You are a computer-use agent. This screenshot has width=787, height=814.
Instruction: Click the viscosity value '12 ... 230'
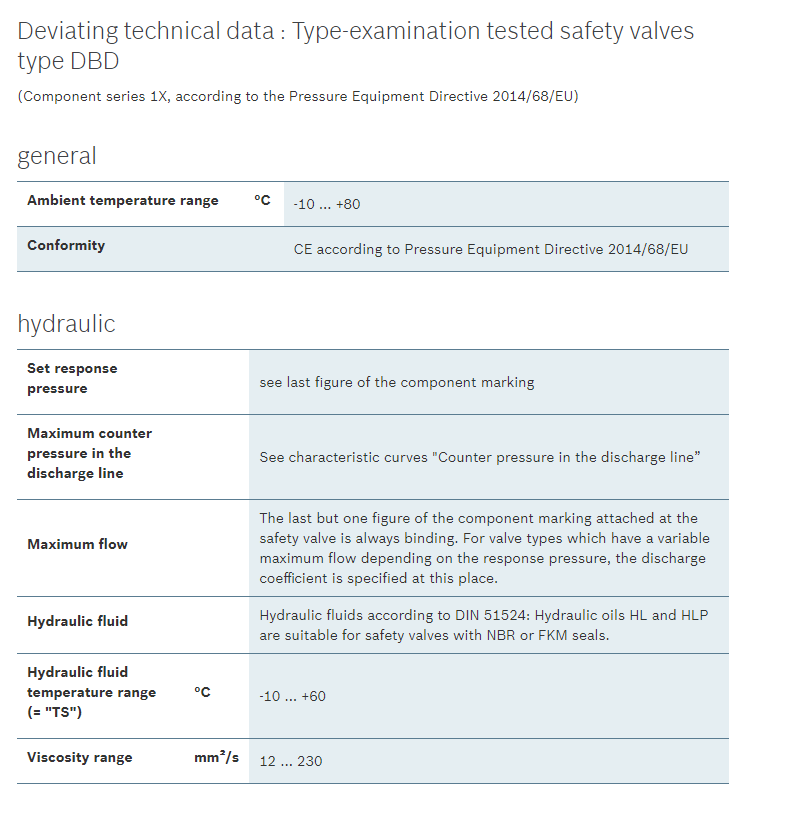(x=291, y=761)
